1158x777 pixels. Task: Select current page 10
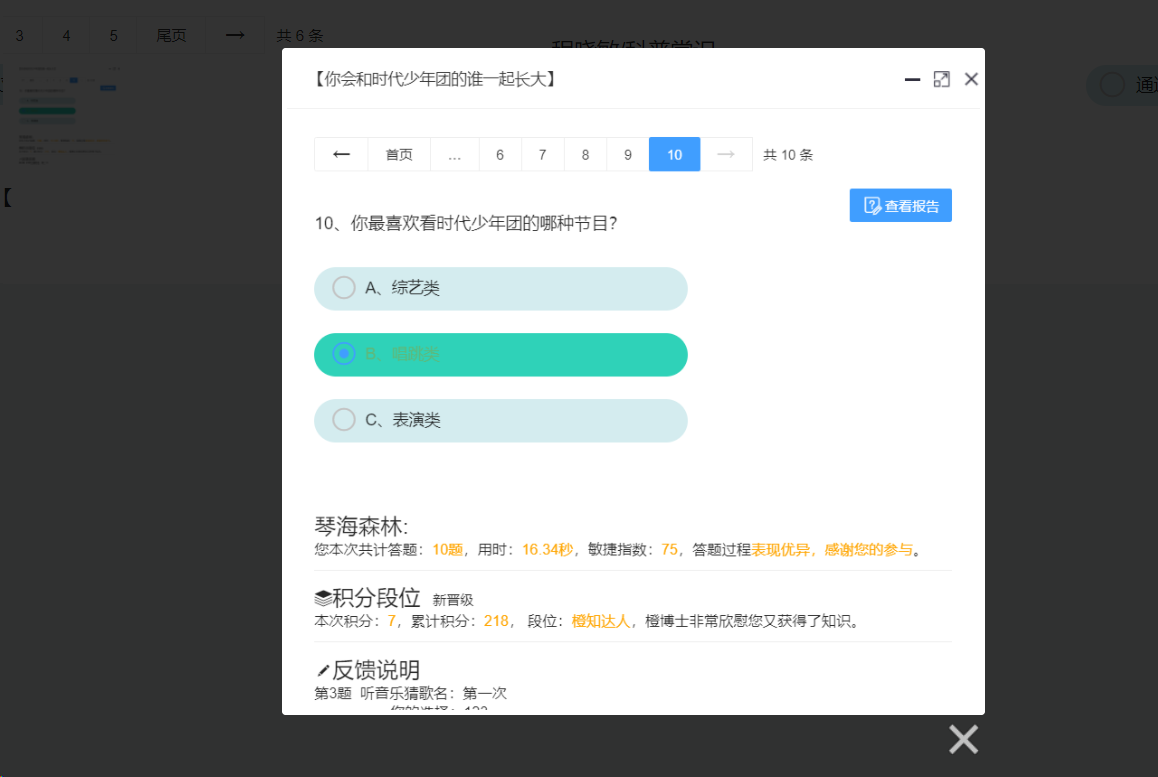point(674,154)
